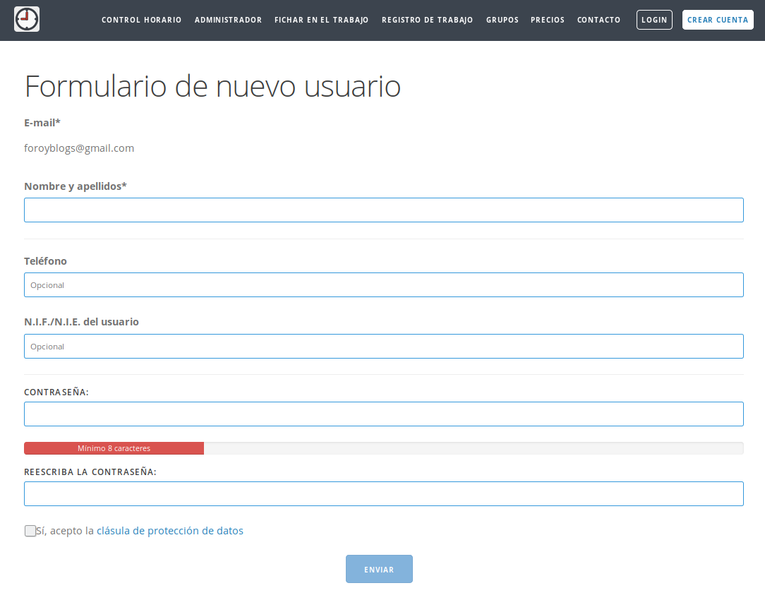The width and height of the screenshot is (765, 600).
Task: Open the cláusula de protección de datos link
Action: point(169,531)
